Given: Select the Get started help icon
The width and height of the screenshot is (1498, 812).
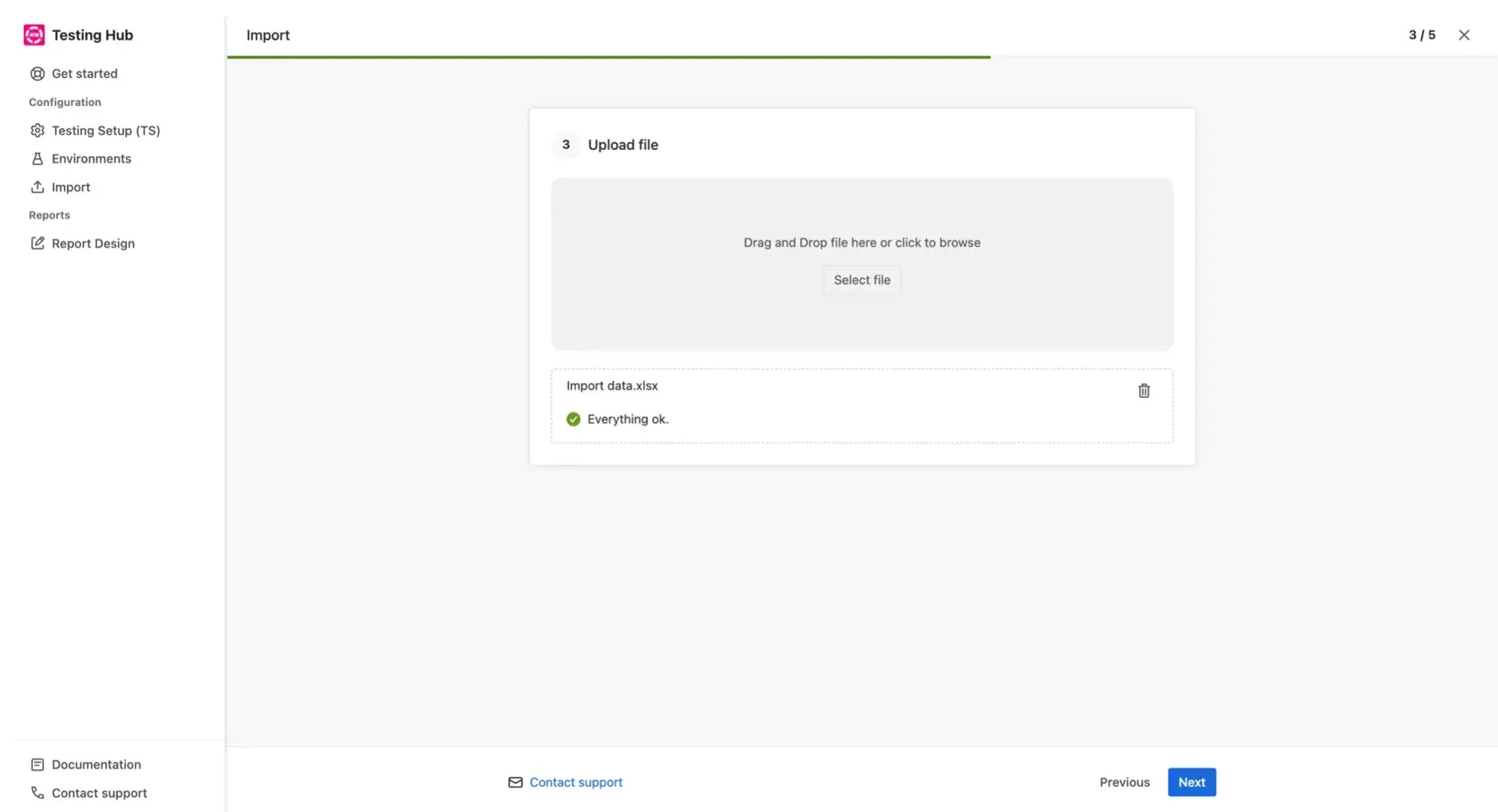Looking at the screenshot, I should [x=37, y=73].
